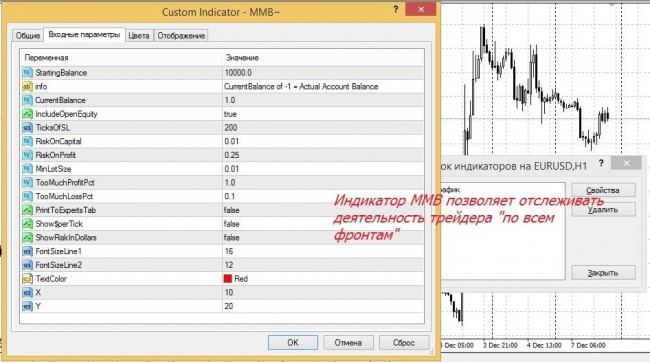The height and width of the screenshot is (362, 650).
Task: Click the TicksOfSL integer icon
Action: [x=27, y=127]
